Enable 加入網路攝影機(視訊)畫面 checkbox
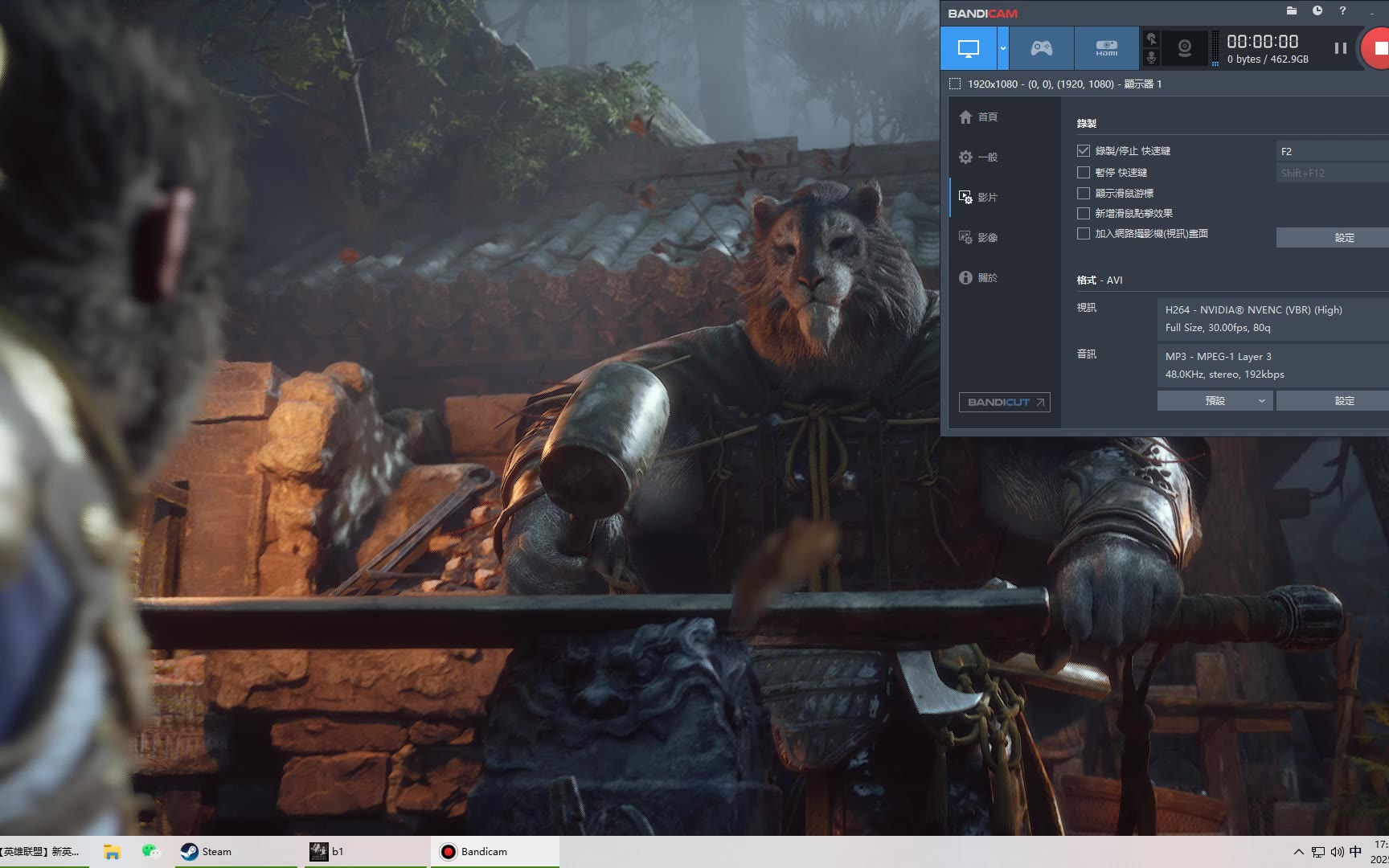The image size is (1389, 868). click(1084, 234)
